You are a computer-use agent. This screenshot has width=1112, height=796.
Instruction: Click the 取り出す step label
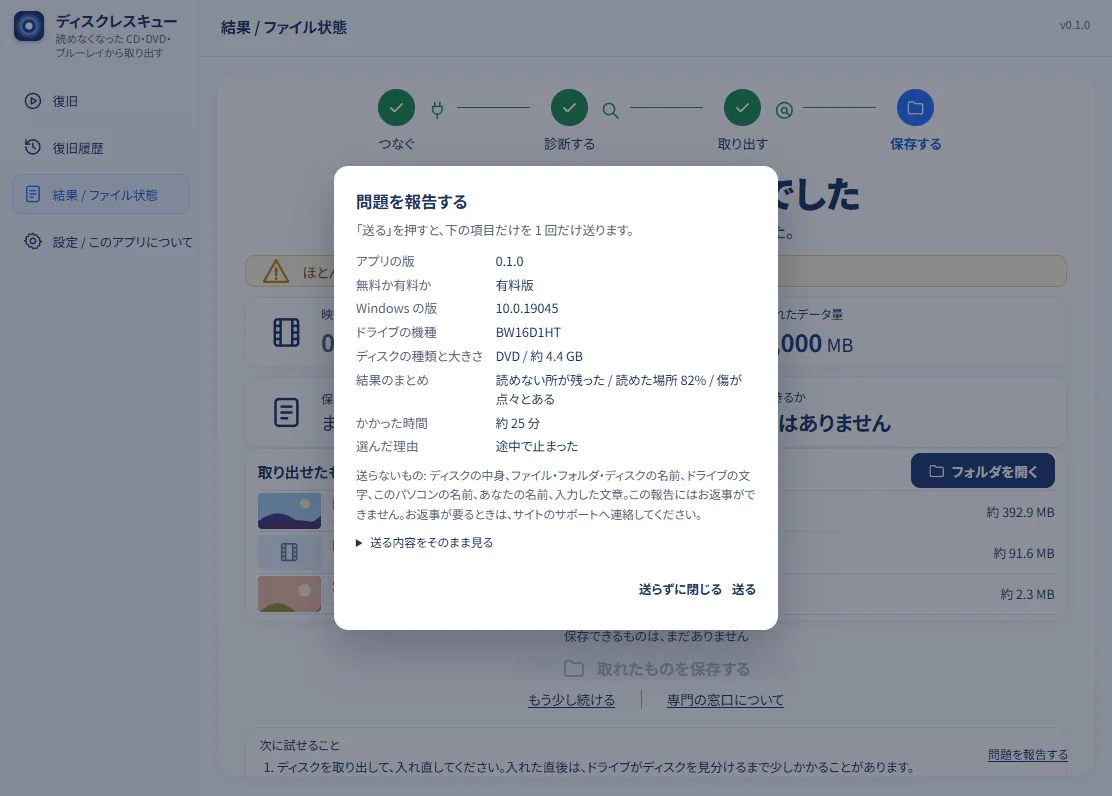pos(743,144)
